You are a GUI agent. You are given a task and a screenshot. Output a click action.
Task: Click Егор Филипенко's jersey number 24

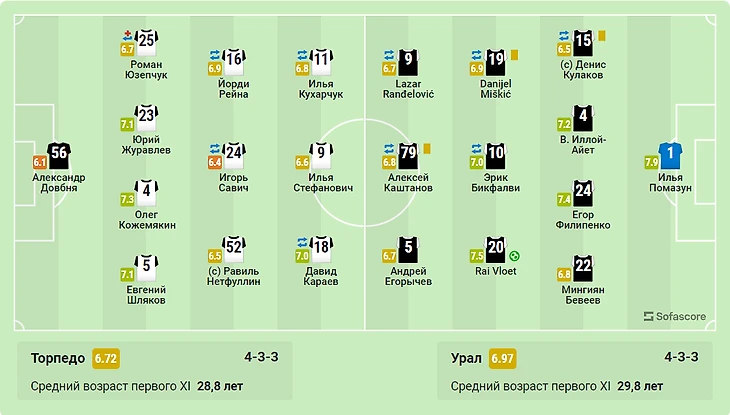tap(583, 191)
